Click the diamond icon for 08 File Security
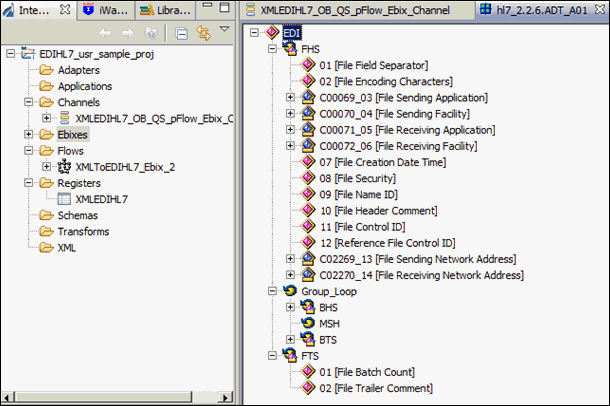 coord(308,178)
